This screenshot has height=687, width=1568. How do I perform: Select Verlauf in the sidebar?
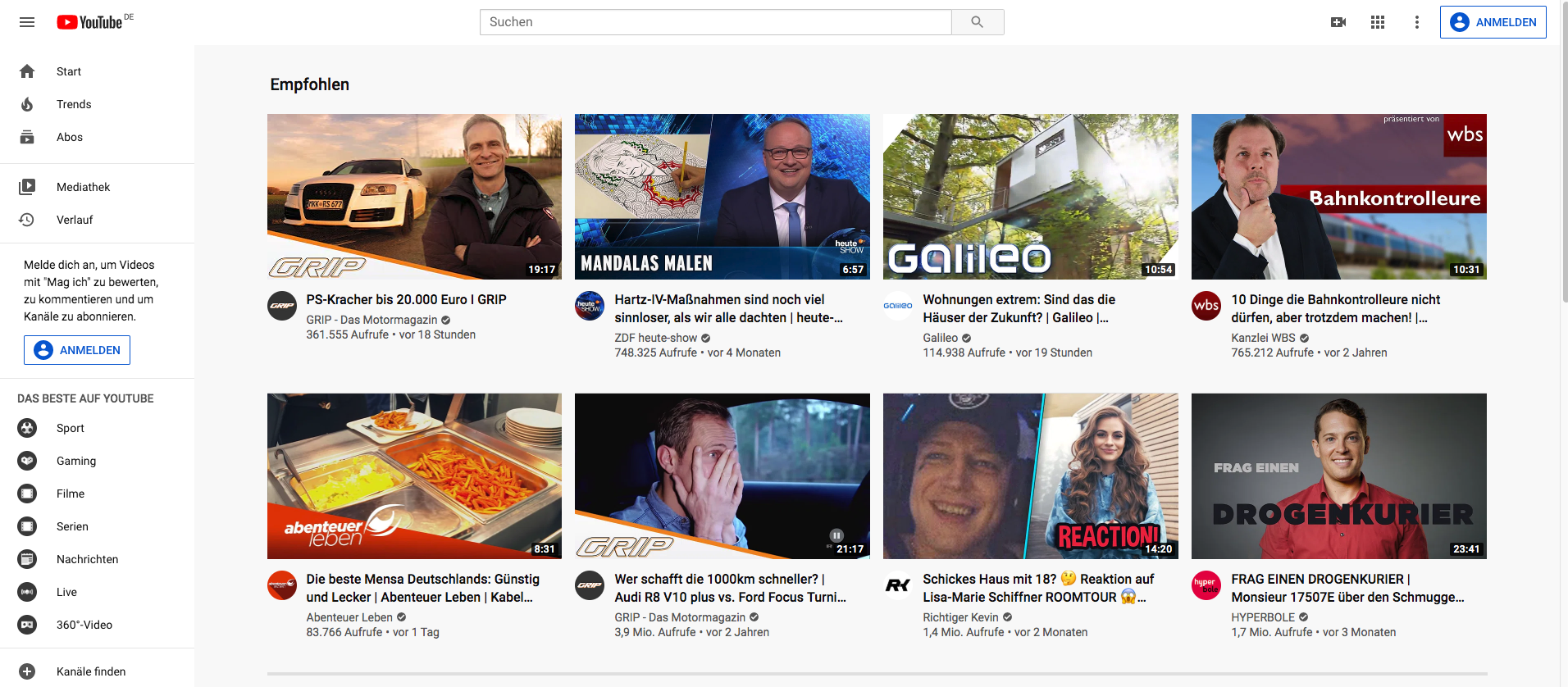click(x=97, y=220)
